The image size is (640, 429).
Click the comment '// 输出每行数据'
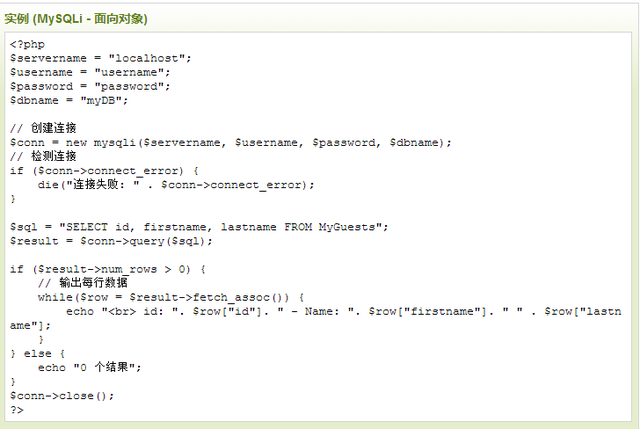click(83, 283)
